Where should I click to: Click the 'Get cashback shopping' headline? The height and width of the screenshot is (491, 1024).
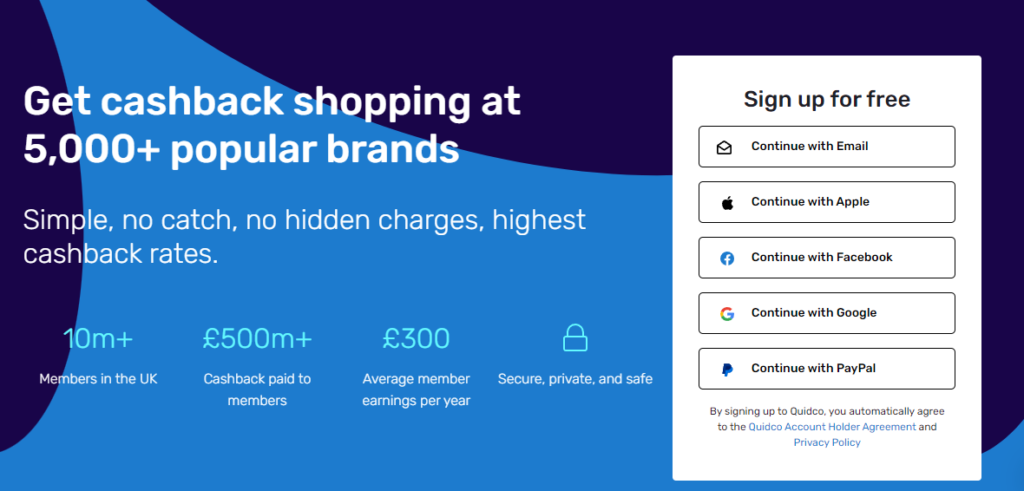tap(272, 125)
